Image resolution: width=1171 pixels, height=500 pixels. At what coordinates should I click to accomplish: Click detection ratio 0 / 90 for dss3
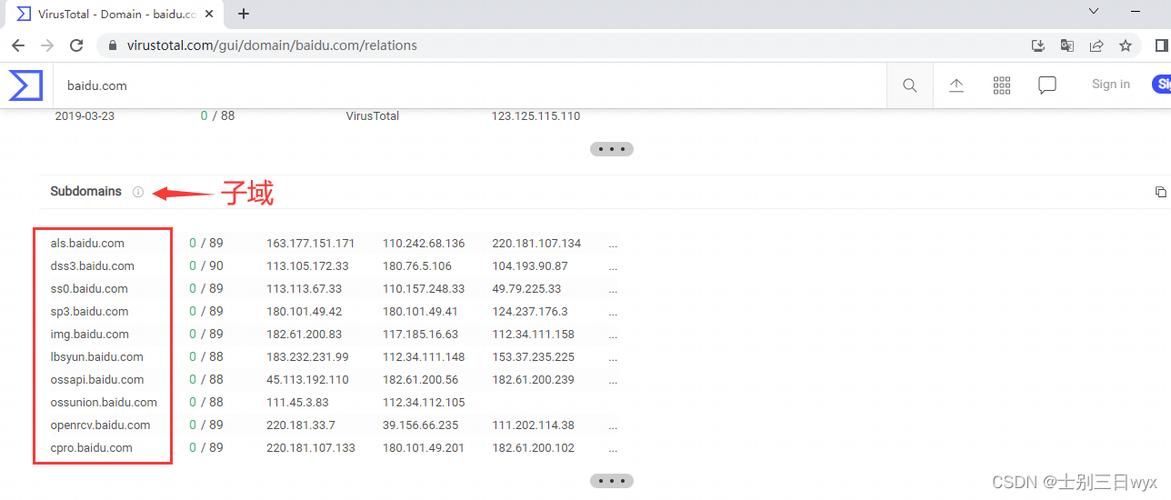tap(206, 266)
